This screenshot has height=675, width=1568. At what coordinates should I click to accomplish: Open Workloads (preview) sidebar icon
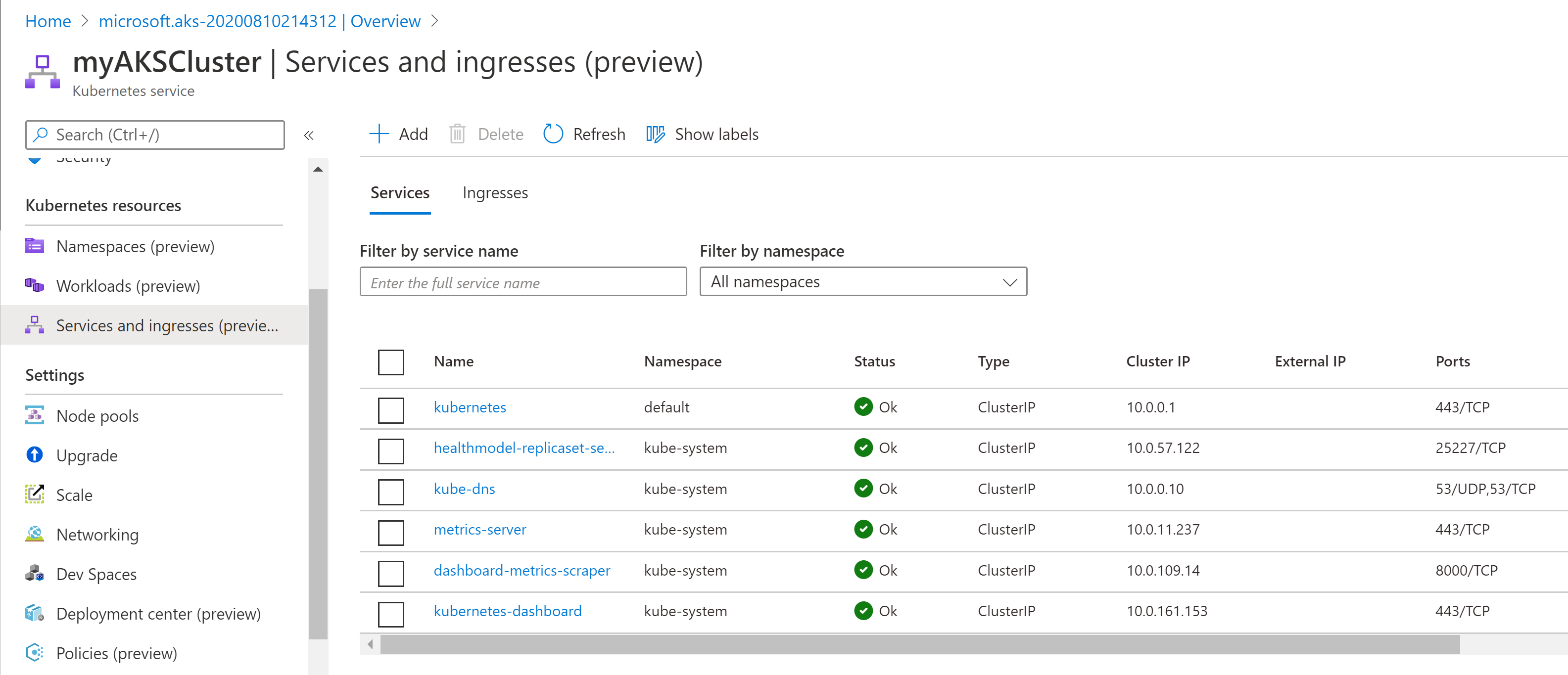click(35, 285)
